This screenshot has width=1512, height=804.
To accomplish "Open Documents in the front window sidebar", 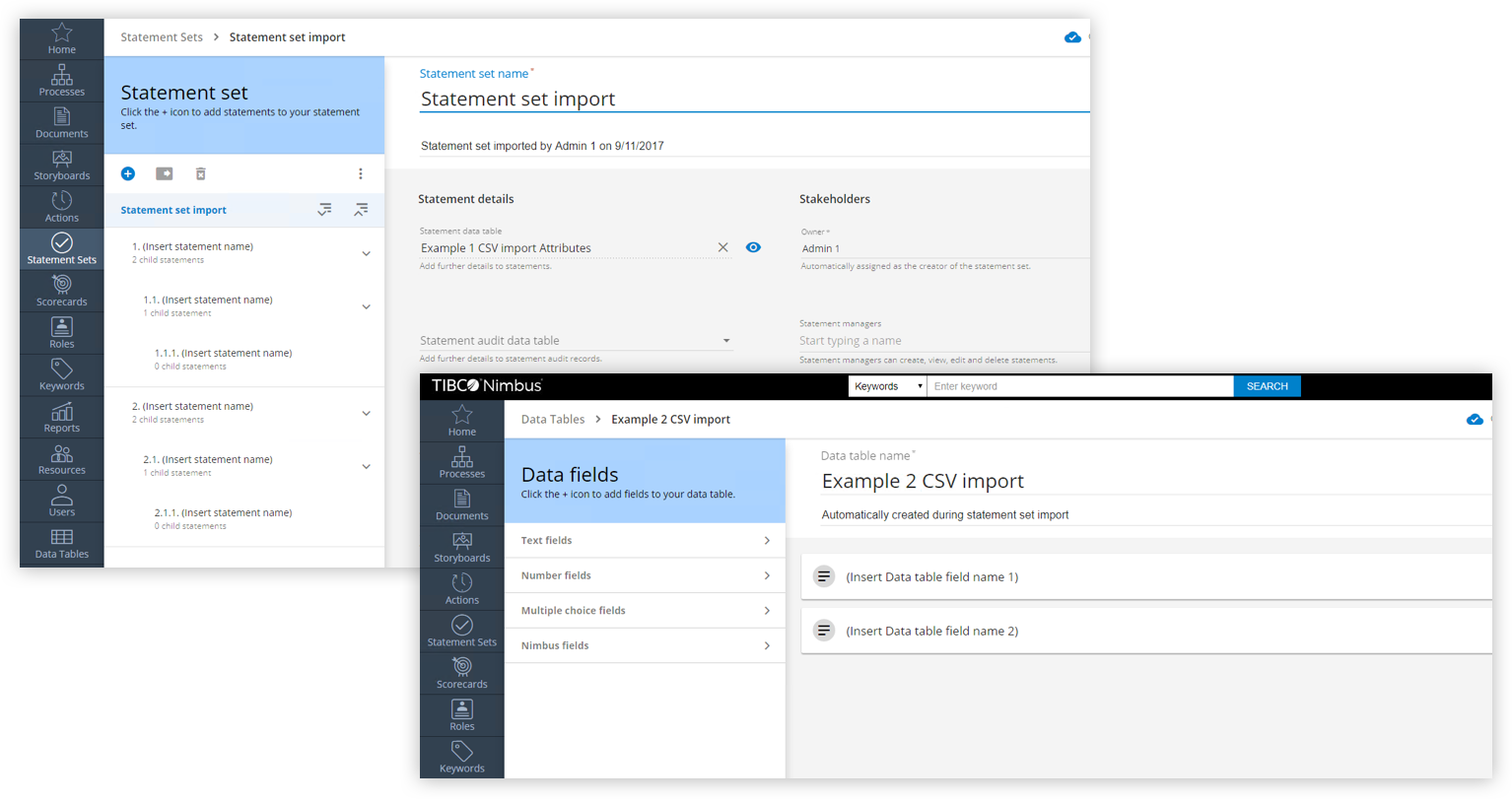I will click(x=462, y=505).
